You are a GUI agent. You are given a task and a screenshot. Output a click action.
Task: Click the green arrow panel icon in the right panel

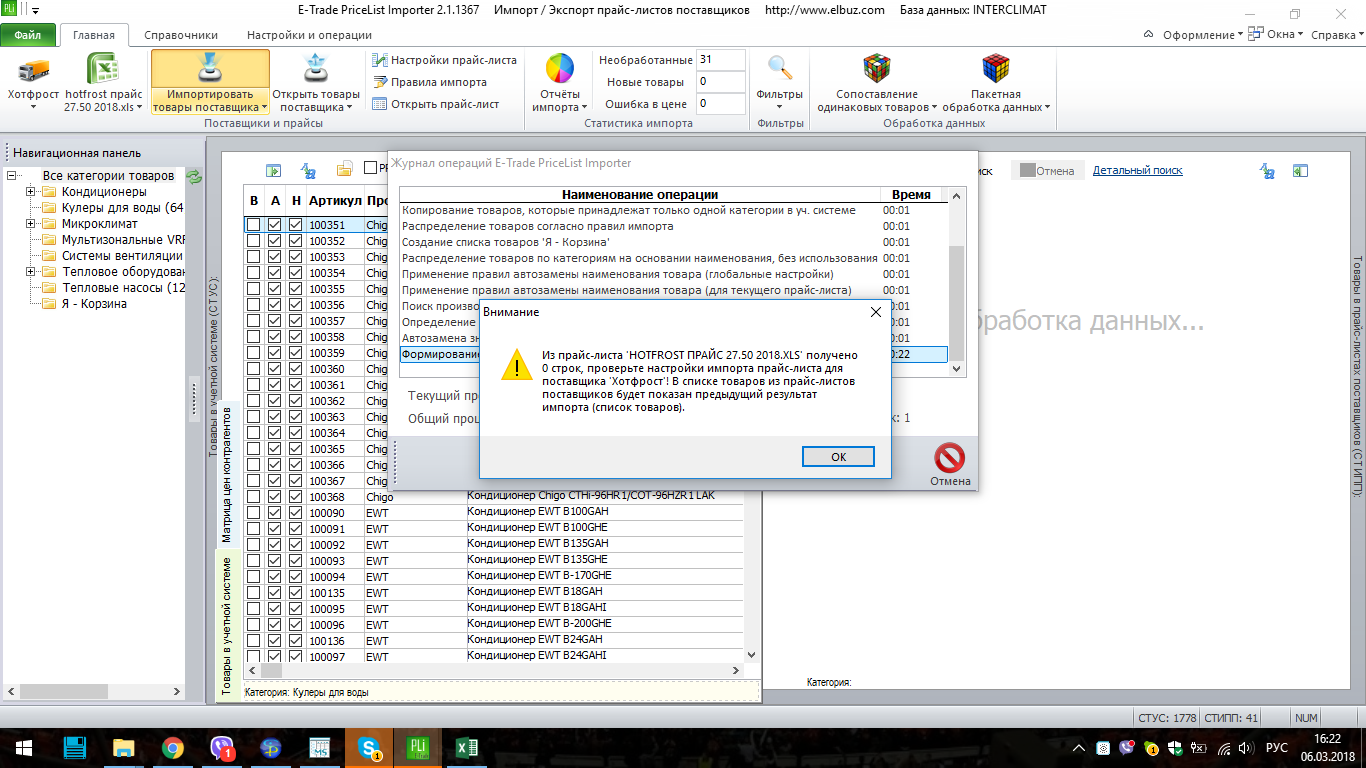click(1301, 171)
